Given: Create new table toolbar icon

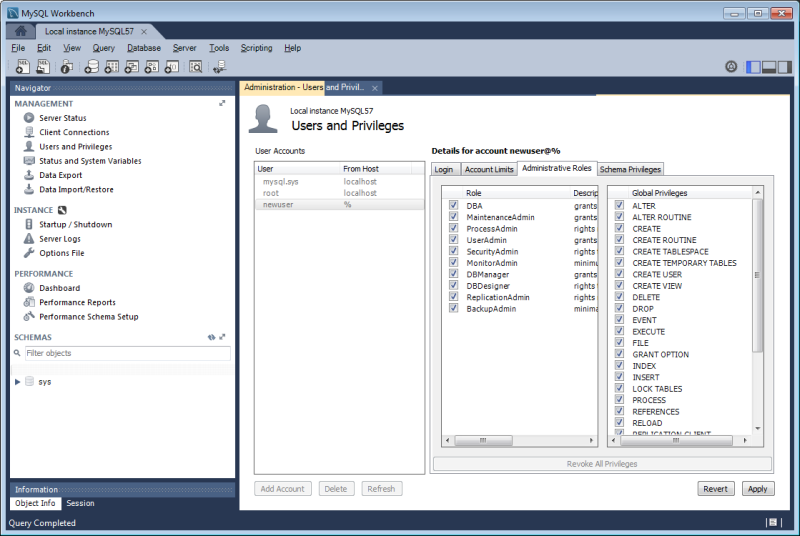Looking at the screenshot, I should pos(112,66).
